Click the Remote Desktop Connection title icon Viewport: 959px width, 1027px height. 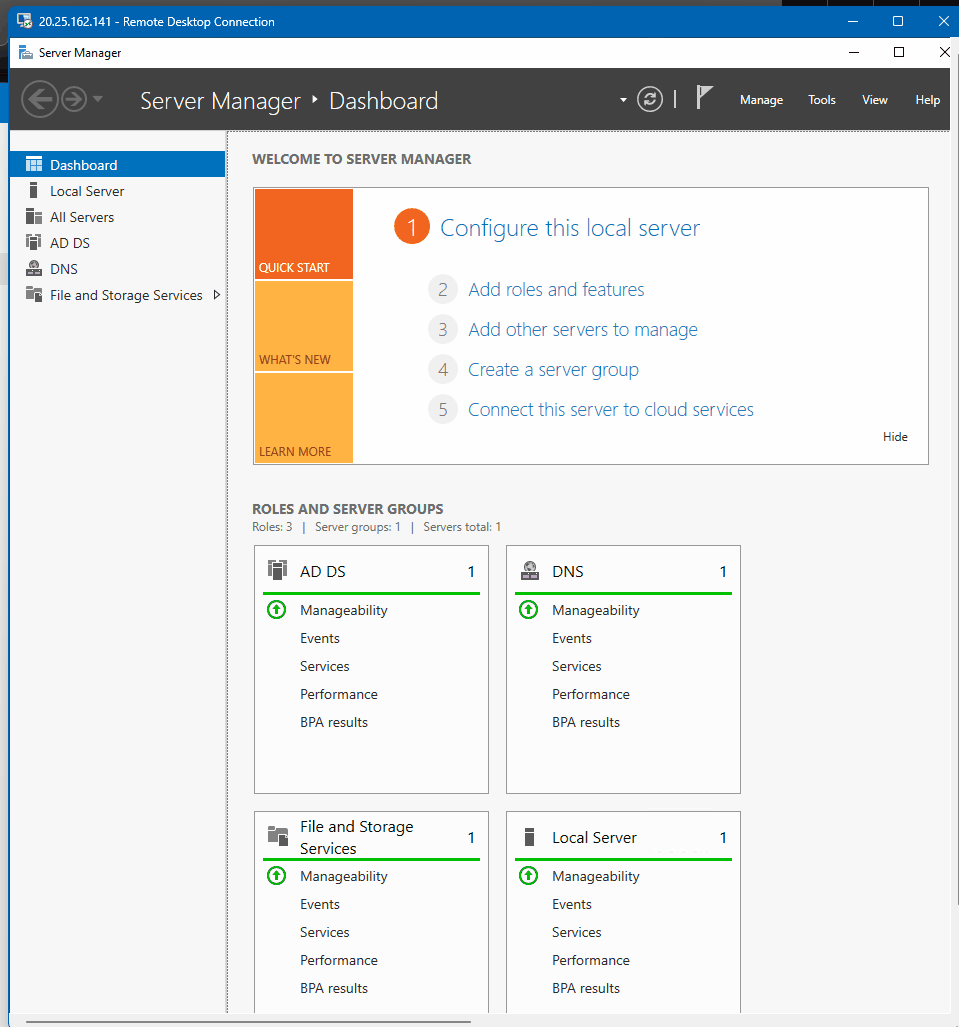[24, 21]
